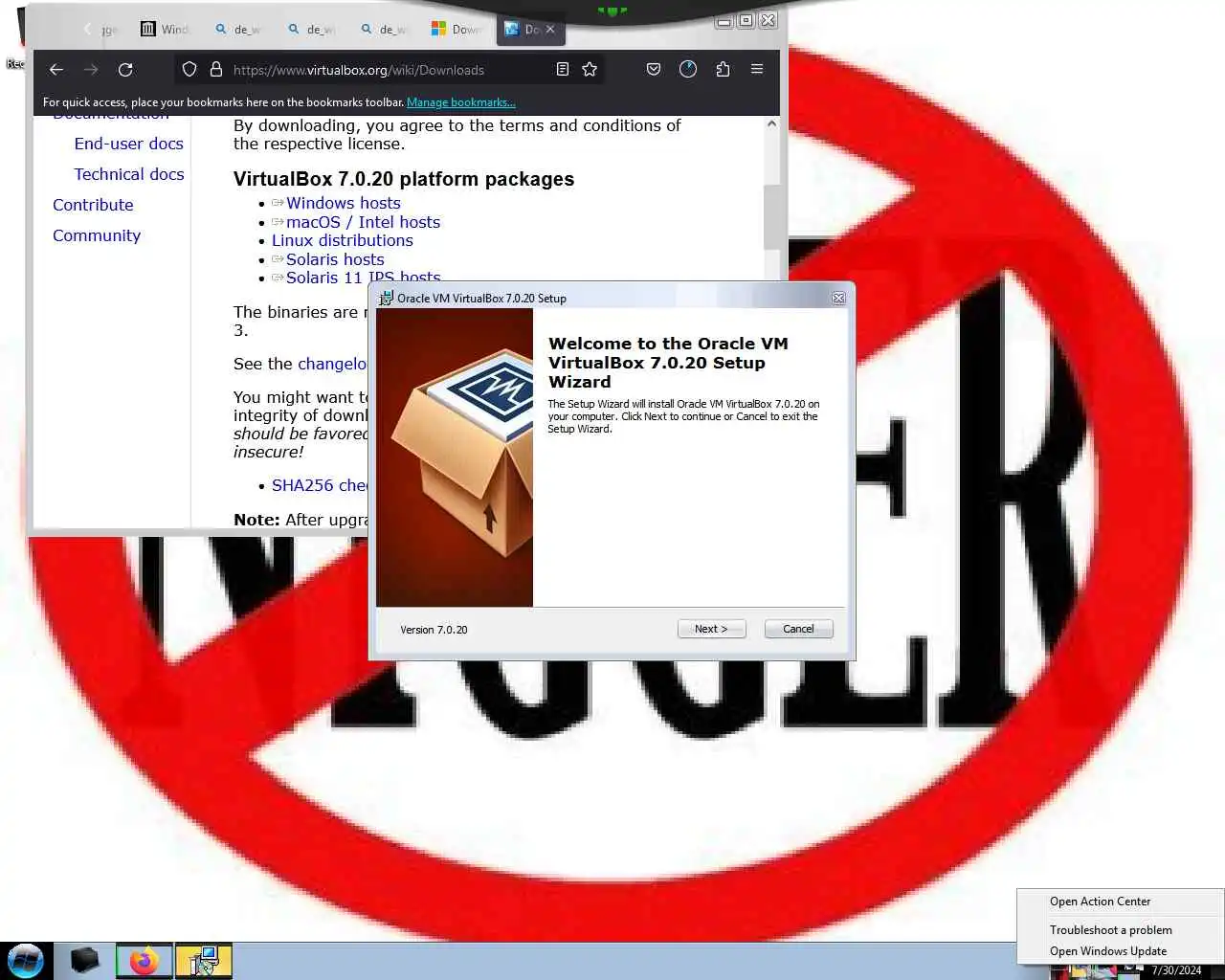Open Linux distributions link

342,240
